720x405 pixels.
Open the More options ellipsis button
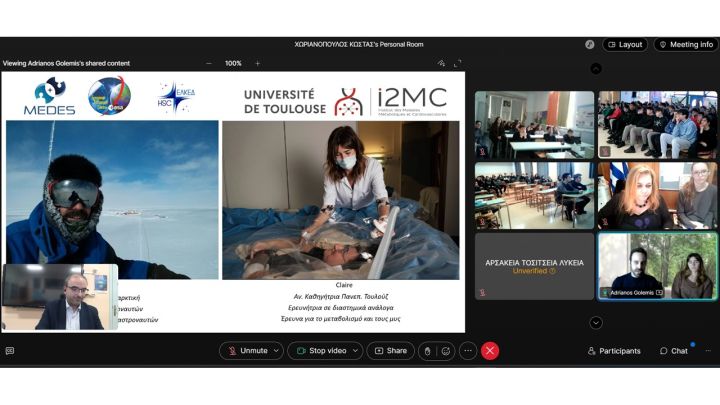467,351
